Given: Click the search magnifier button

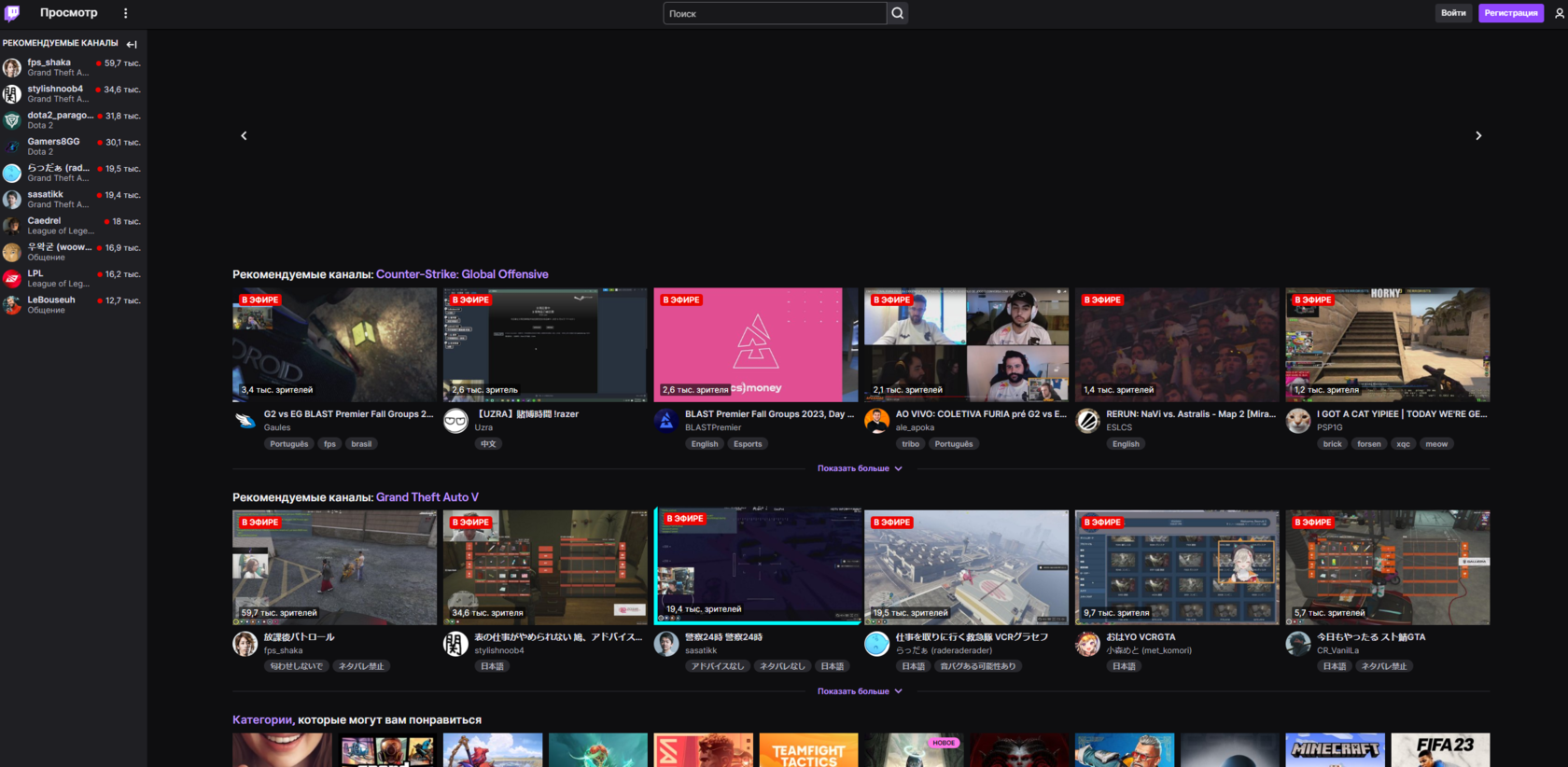Looking at the screenshot, I should tap(897, 13).
